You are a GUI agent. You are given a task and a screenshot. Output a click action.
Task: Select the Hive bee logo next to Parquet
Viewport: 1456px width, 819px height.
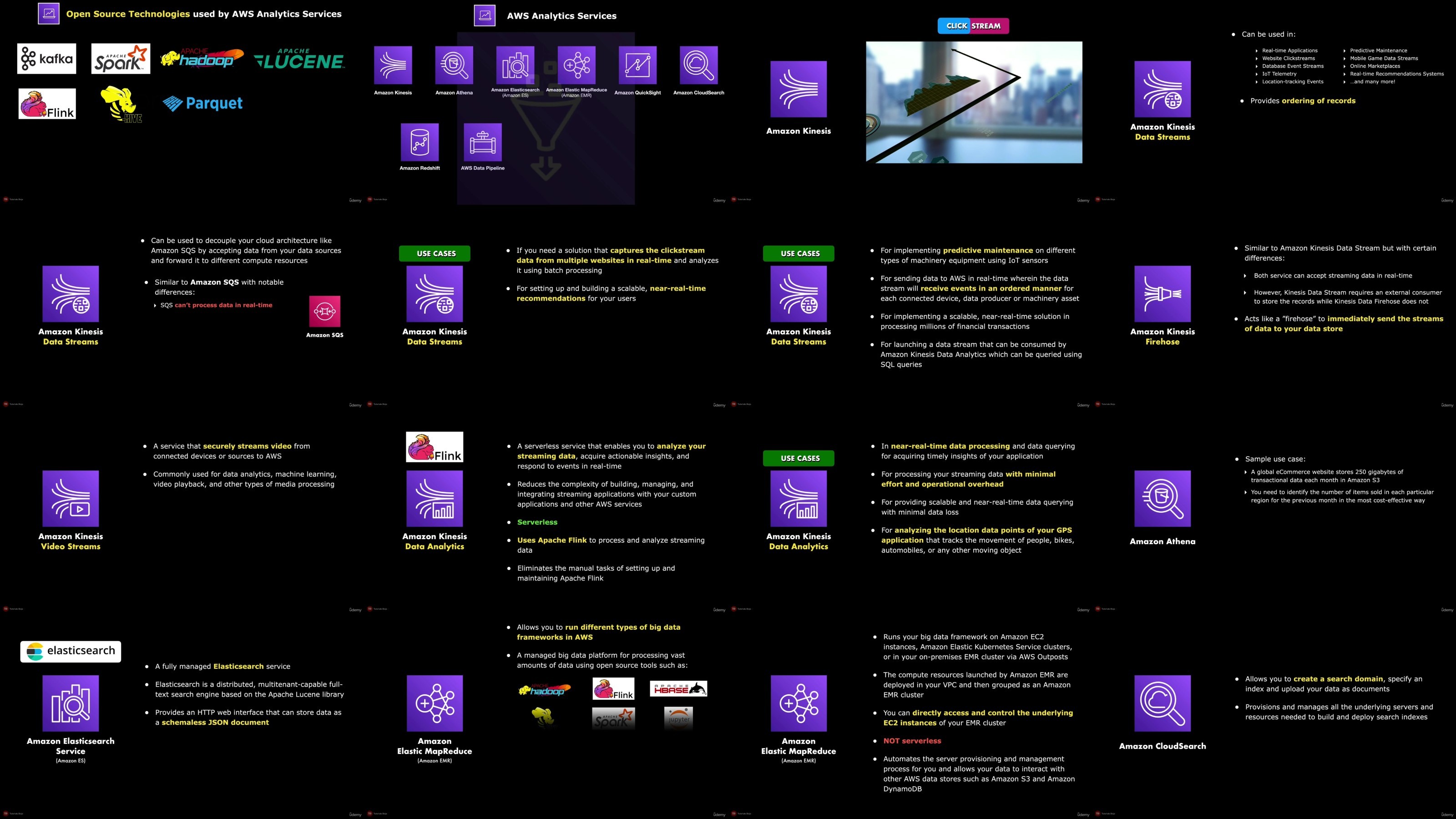121,104
